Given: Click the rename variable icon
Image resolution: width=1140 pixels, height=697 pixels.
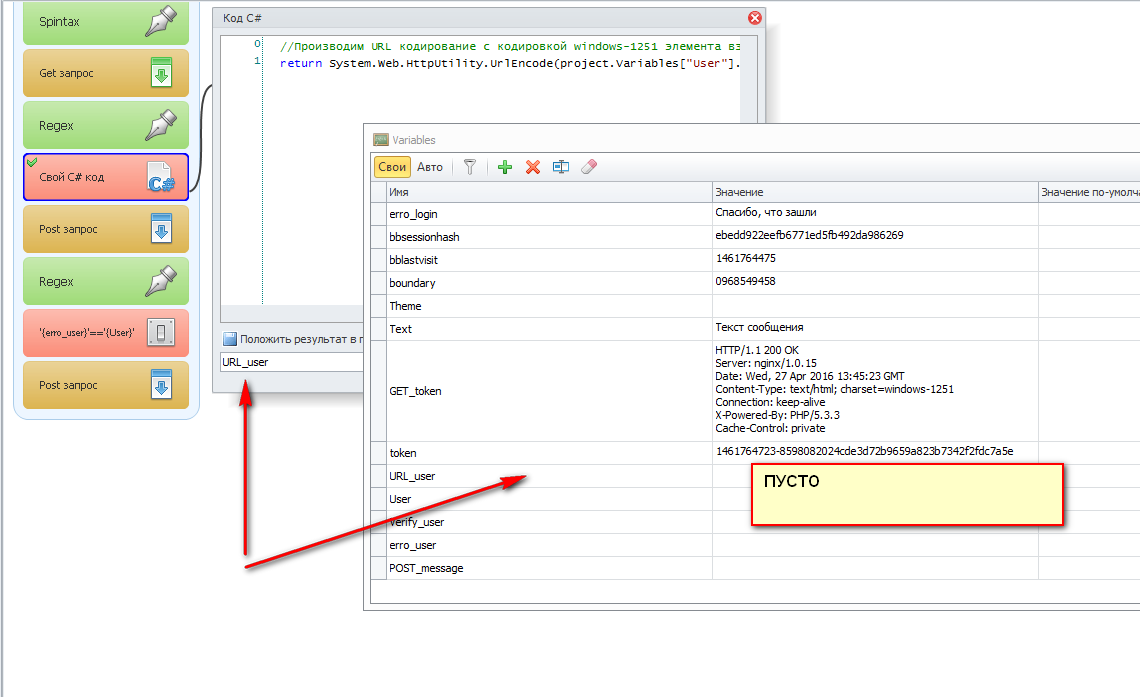Looking at the screenshot, I should (561, 167).
